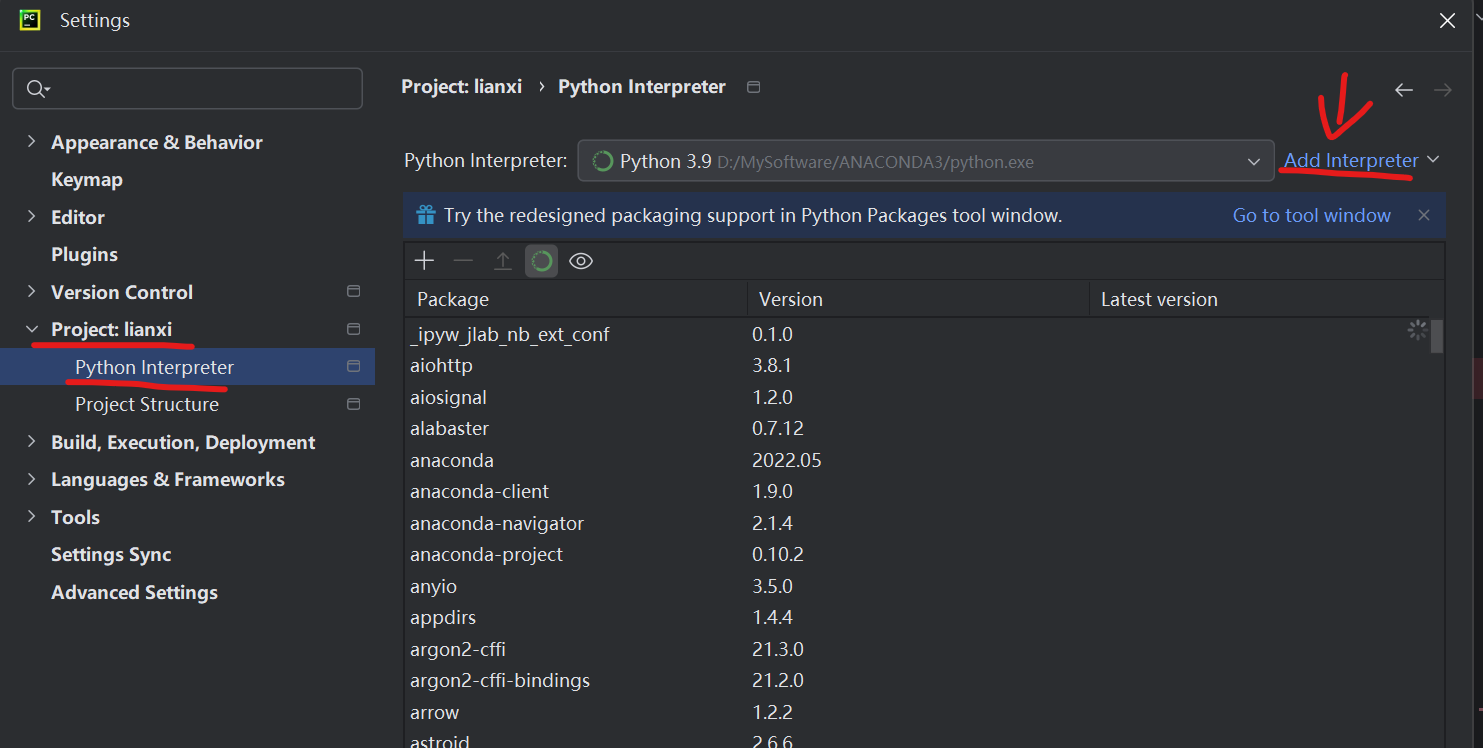
Task: Open the Plugins settings page
Action: pos(84,255)
